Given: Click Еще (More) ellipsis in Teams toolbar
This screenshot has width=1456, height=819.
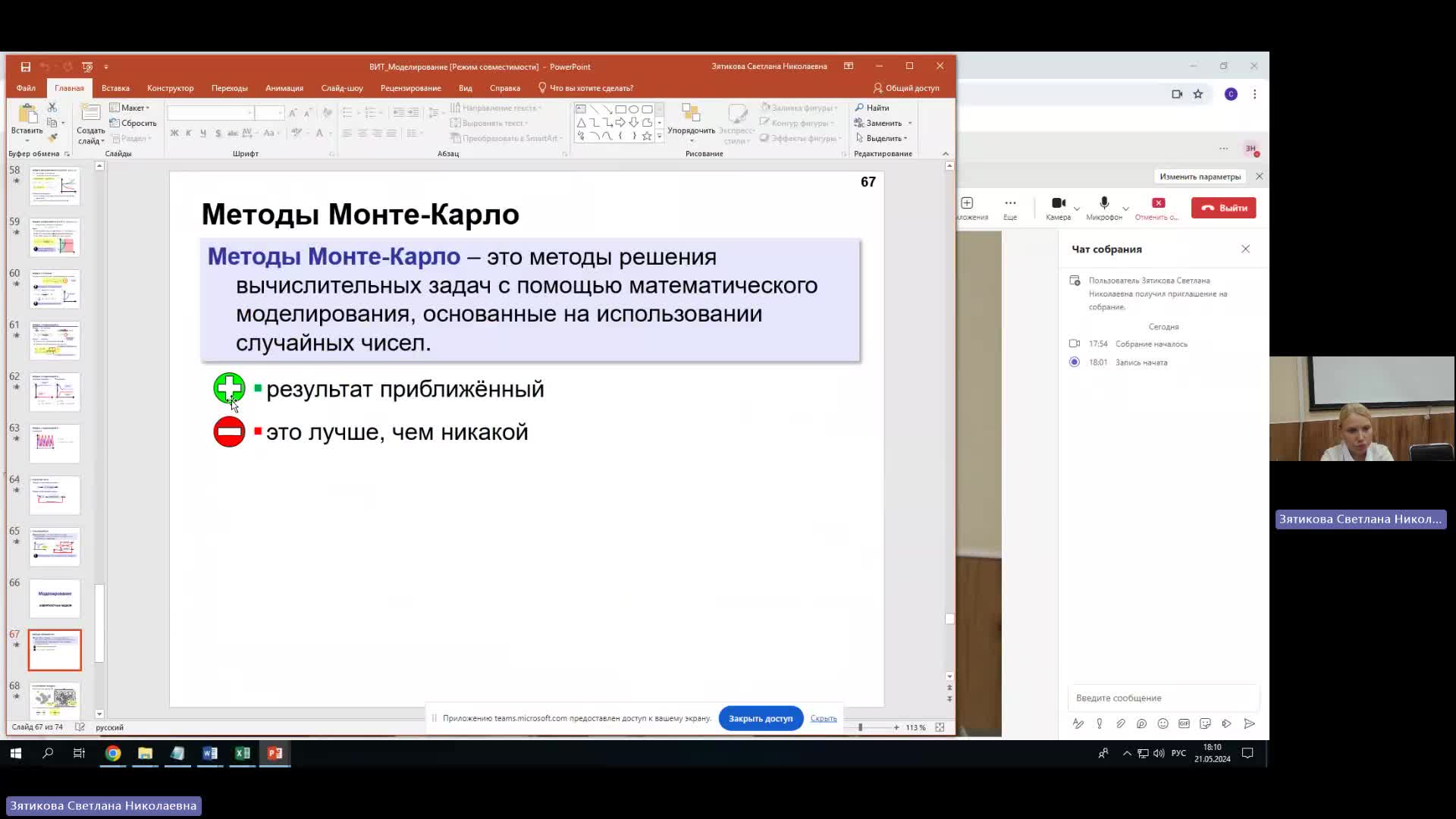Looking at the screenshot, I should pyautogui.click(x=1010, y=208).
